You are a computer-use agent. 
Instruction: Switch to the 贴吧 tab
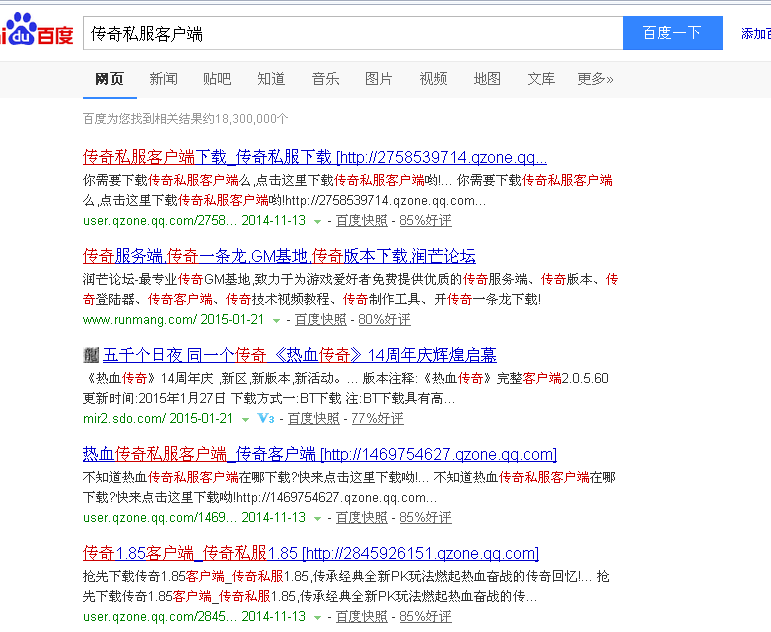(217, 79)
